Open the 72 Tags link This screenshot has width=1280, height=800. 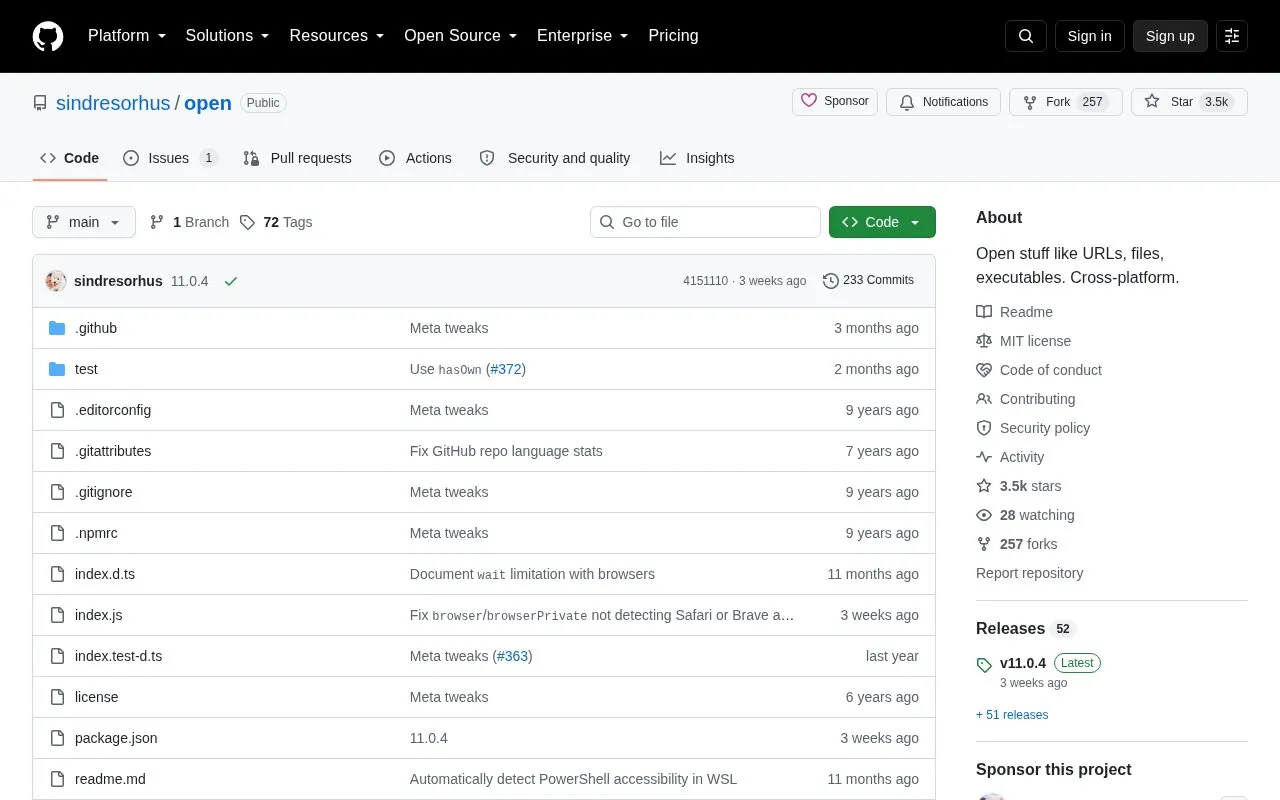[276, 222]
